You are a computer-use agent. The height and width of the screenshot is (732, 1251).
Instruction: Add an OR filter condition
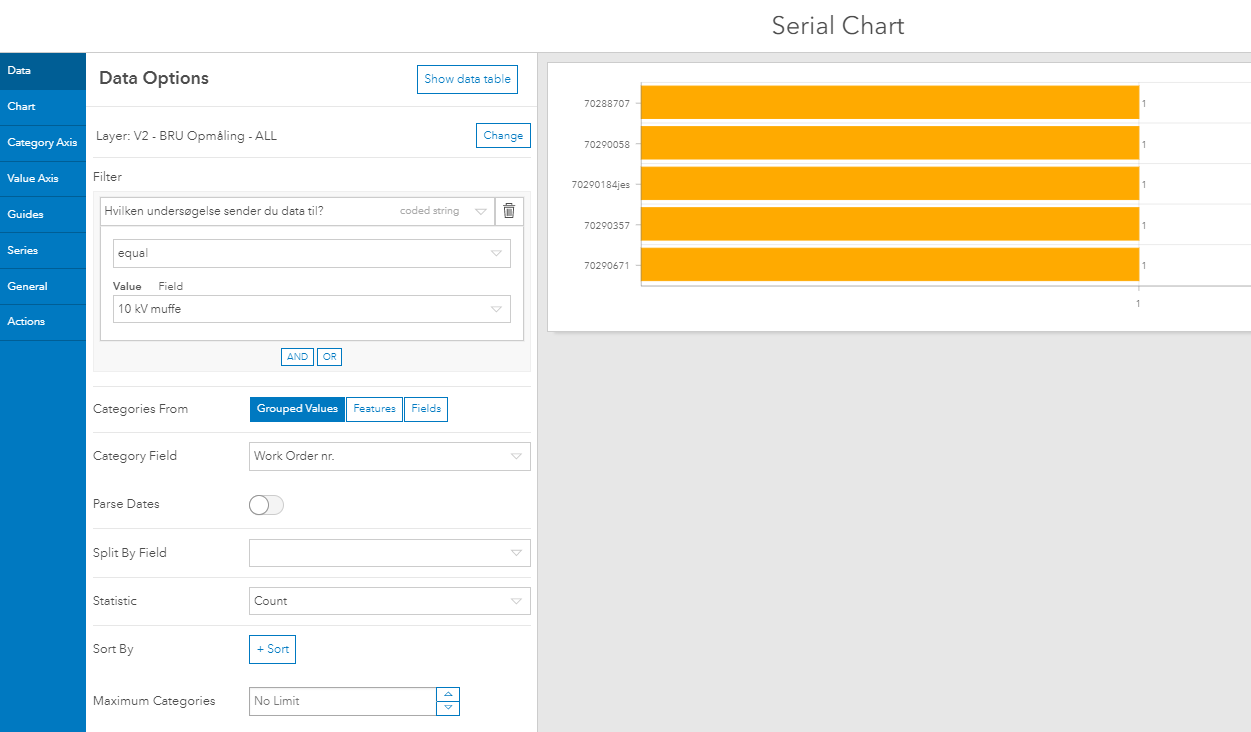330,356
